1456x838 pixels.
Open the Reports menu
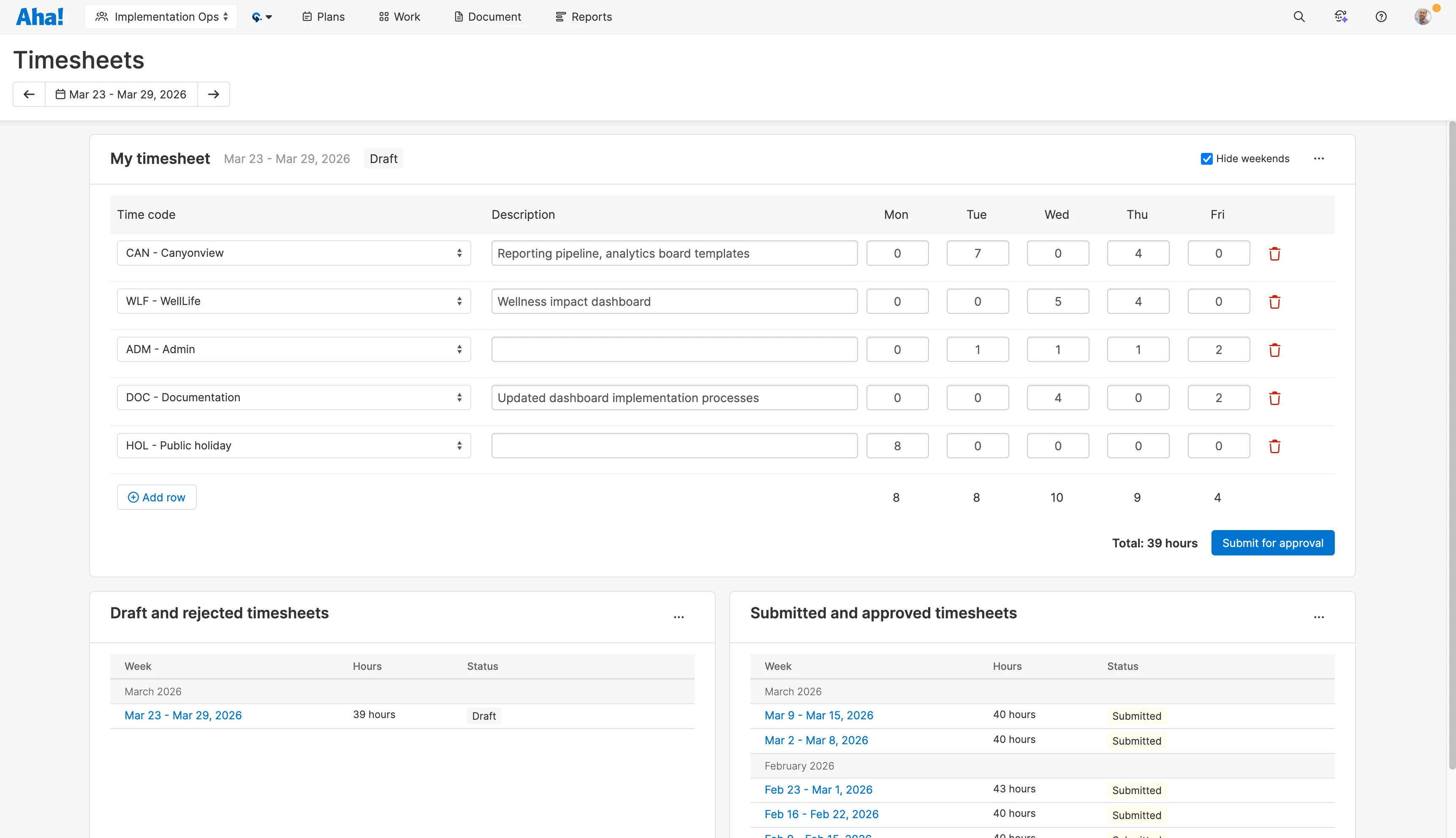tap(583, 17)
